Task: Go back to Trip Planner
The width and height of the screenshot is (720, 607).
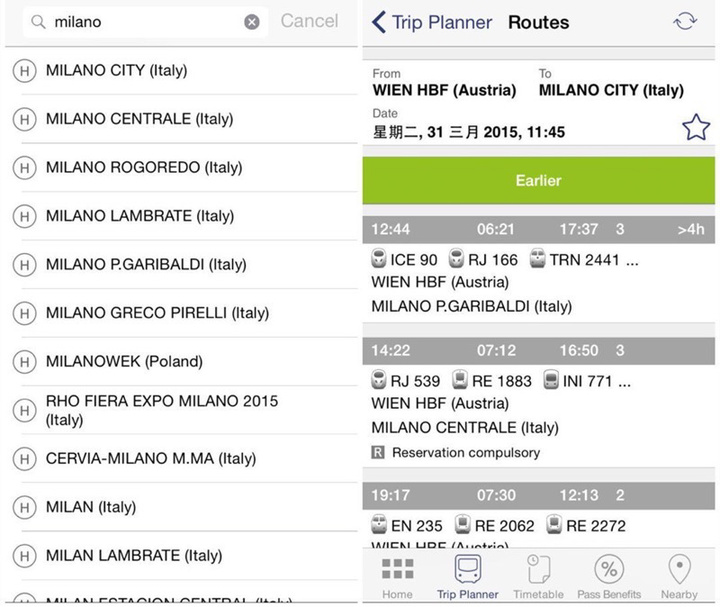Action: coord(432,22)
